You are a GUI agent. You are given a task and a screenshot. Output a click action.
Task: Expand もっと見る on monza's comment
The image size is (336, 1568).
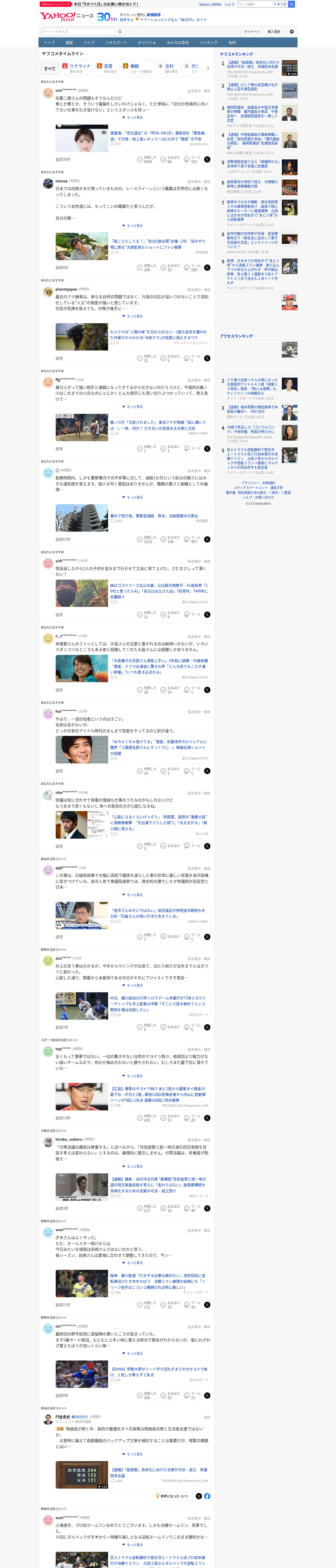coord(132,226)
